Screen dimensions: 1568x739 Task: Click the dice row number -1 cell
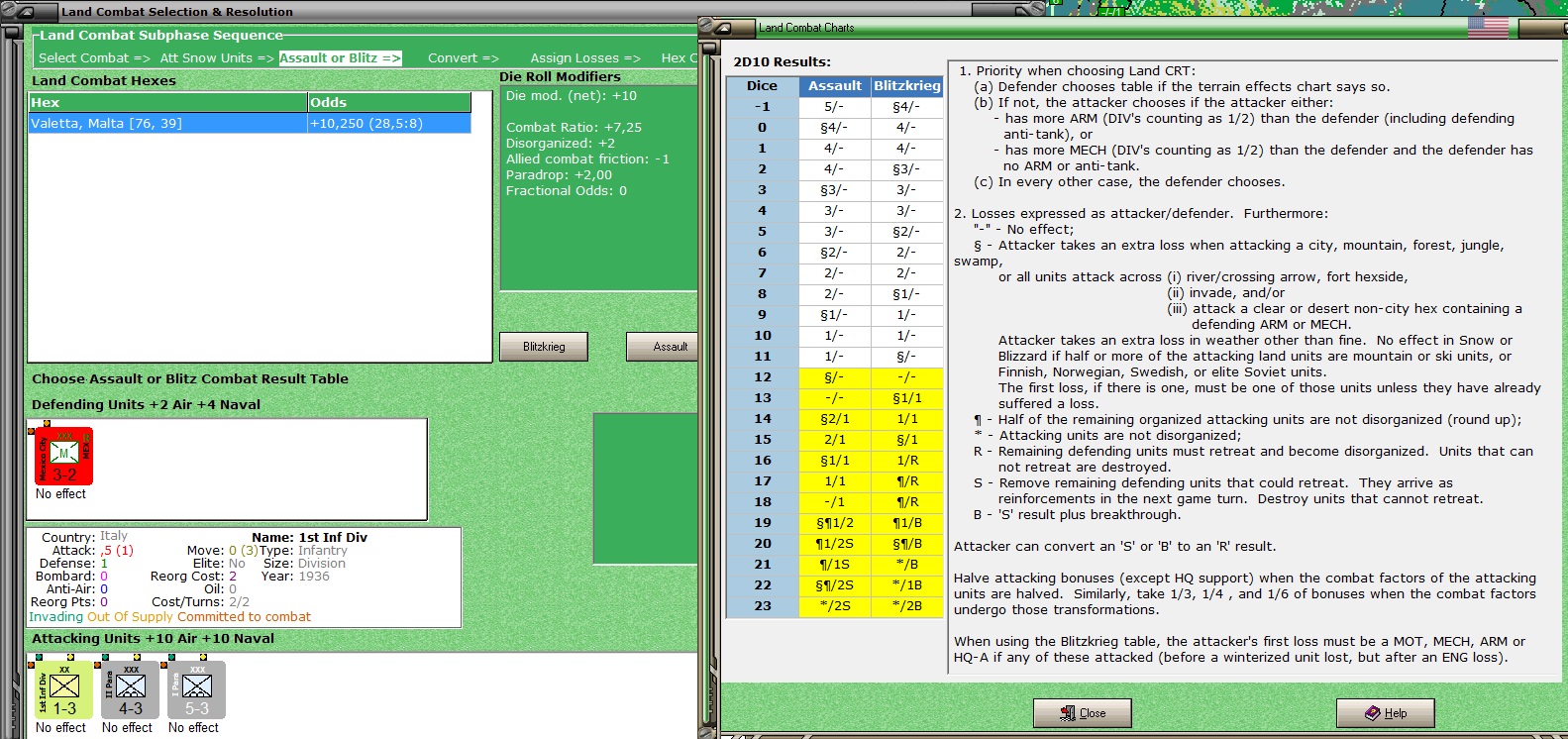762,107
